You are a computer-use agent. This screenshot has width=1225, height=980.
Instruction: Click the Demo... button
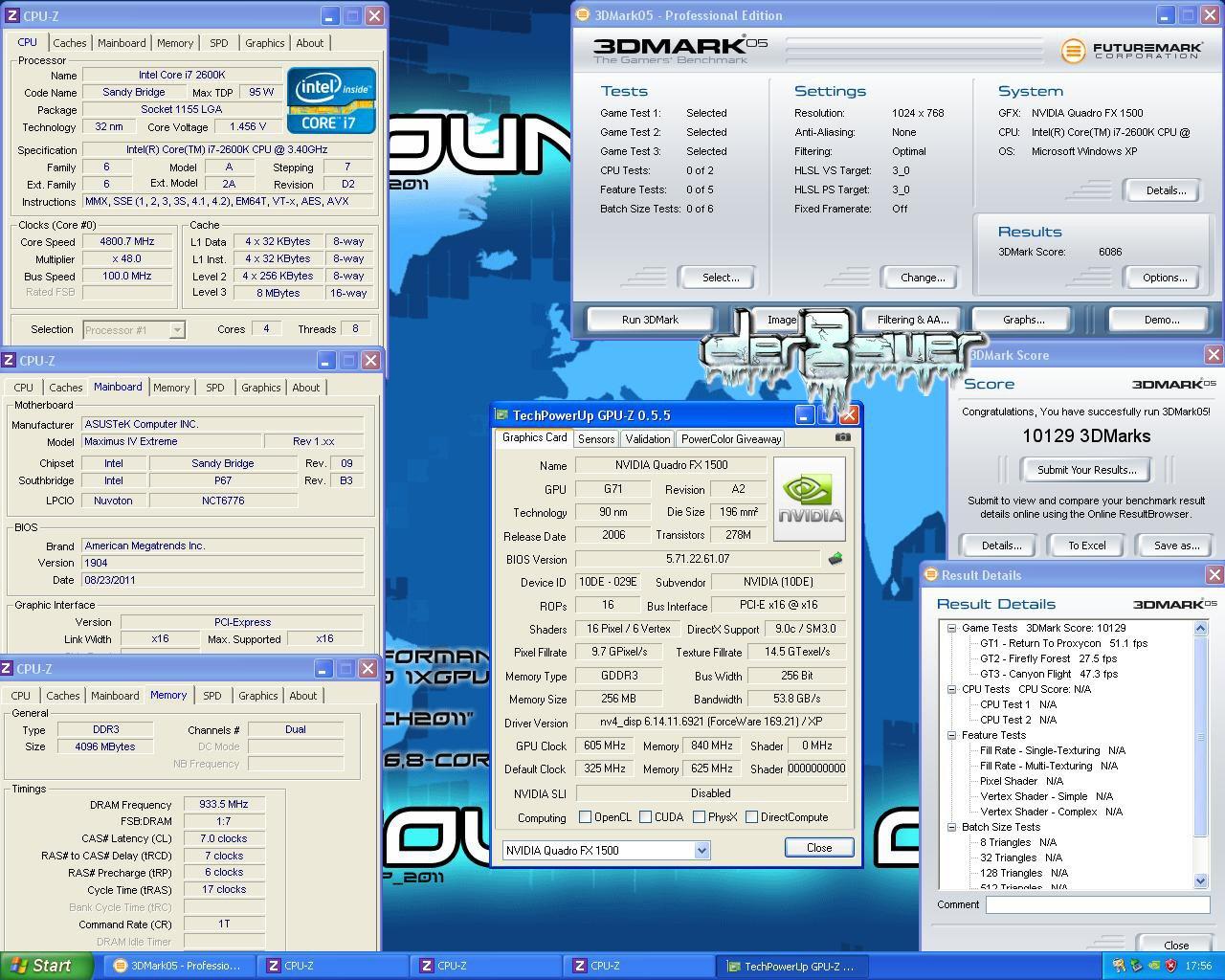(x=1161, y=320)
